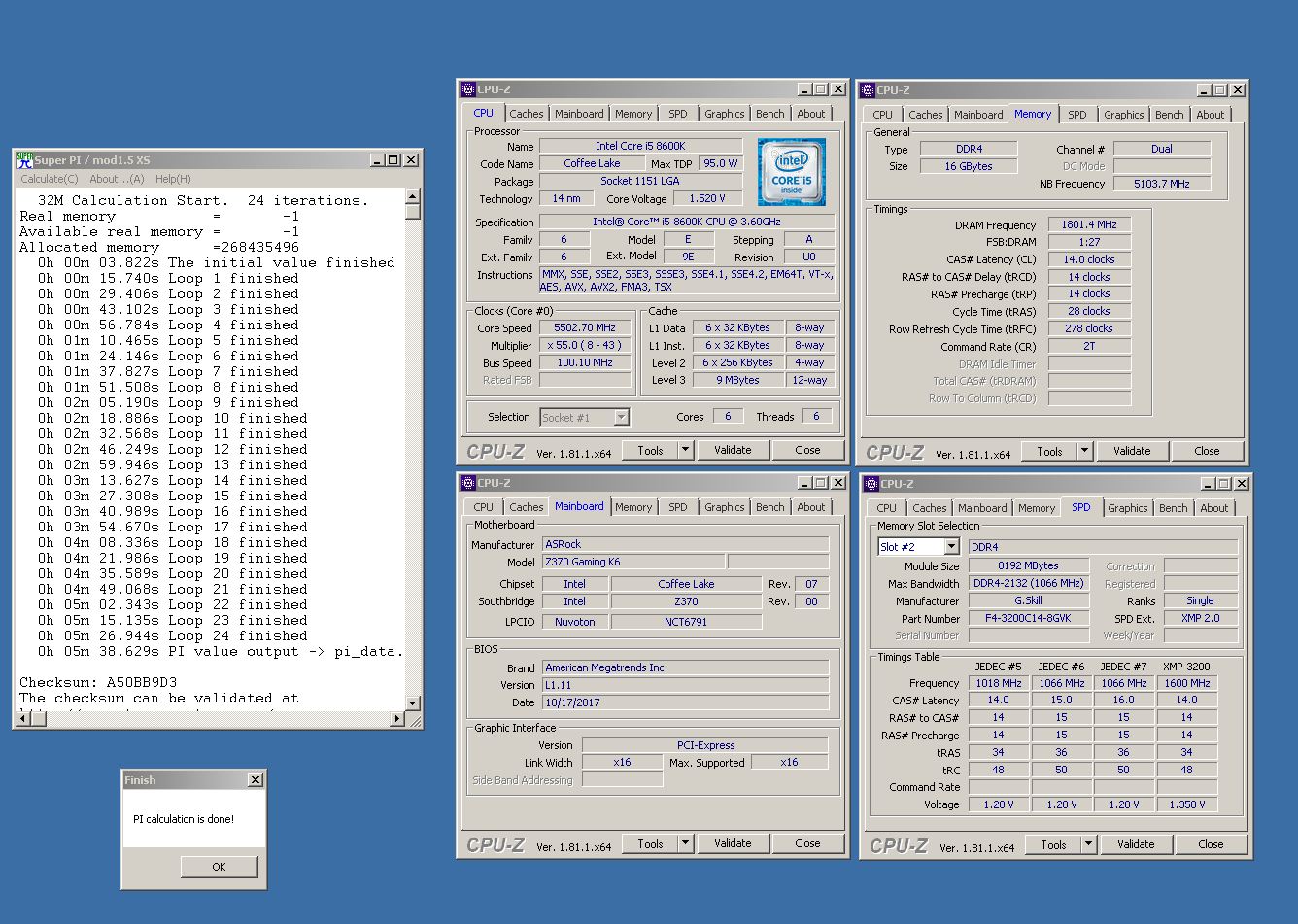Open Tools dropdown arrow in Memory window
This screenshot has height=924, width=1298.
click(x=1084, y=451)
